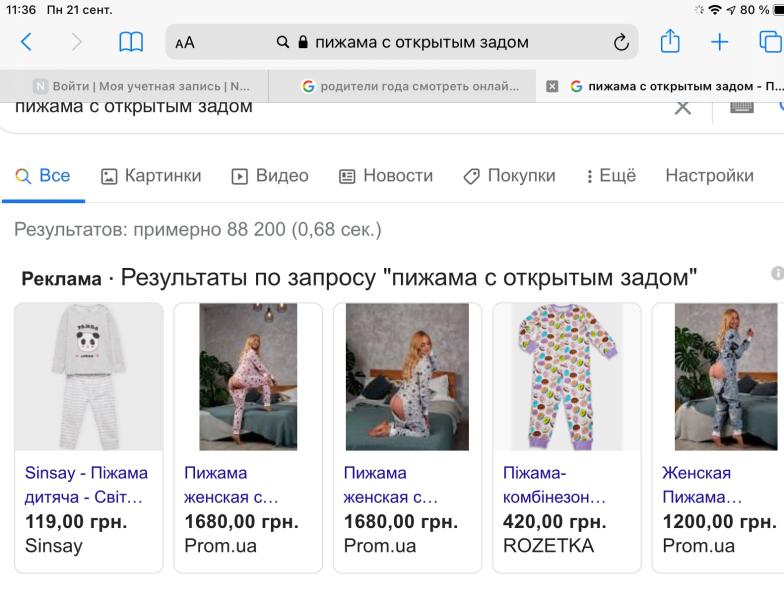This screenshot has height=600, width=784.
Task: Open the ad info icon beside Реклама heading
Action: 777,273
